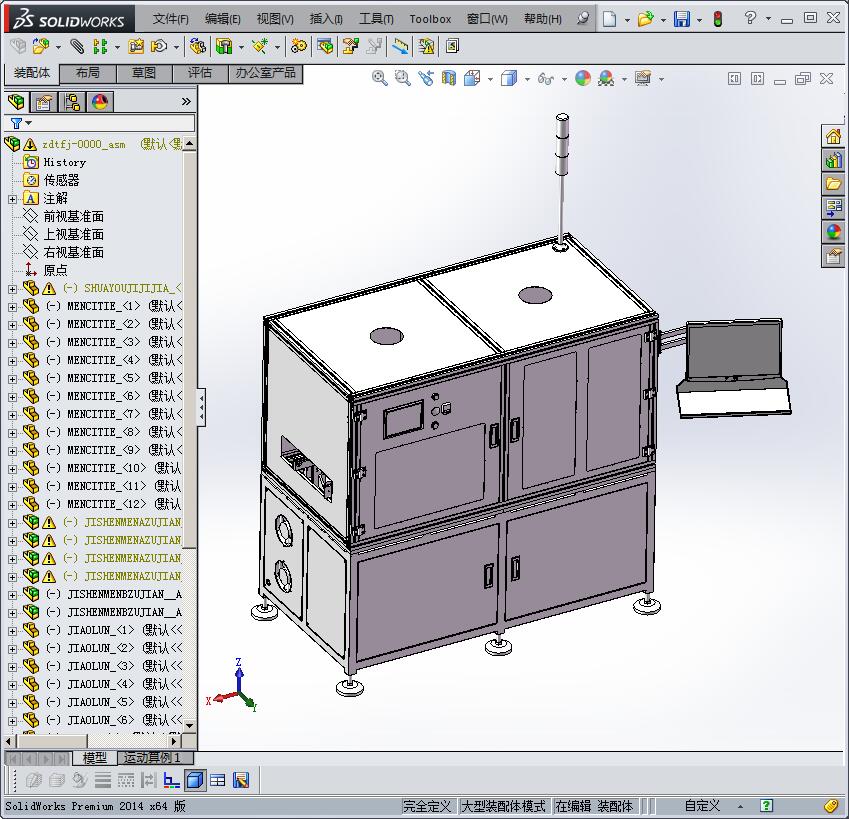Expand the MENCITIE_<1> component node
This screenshot has width=849, height=819.
[x=12, y=307]
